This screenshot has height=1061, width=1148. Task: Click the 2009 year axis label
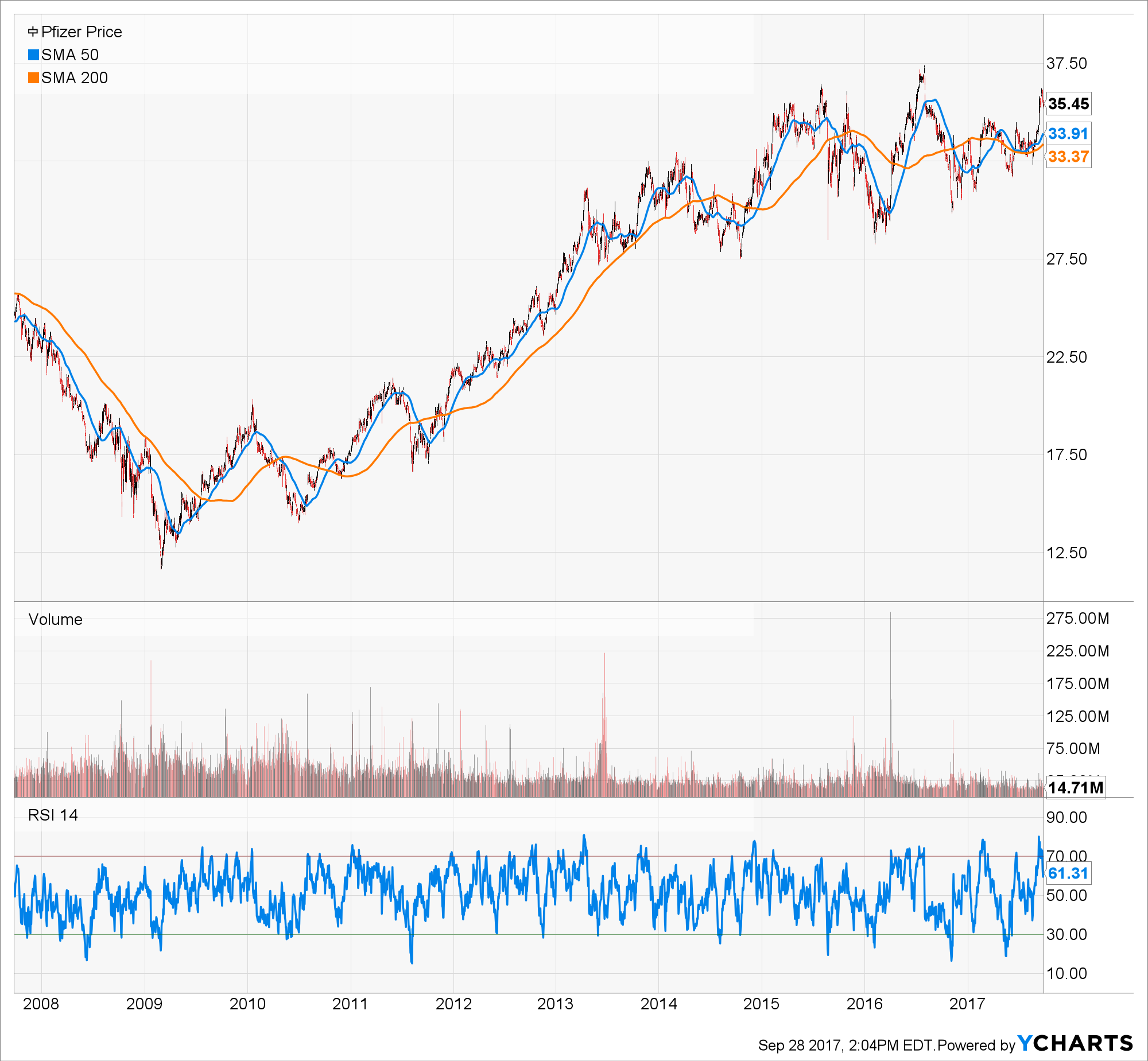(145, 1004)
